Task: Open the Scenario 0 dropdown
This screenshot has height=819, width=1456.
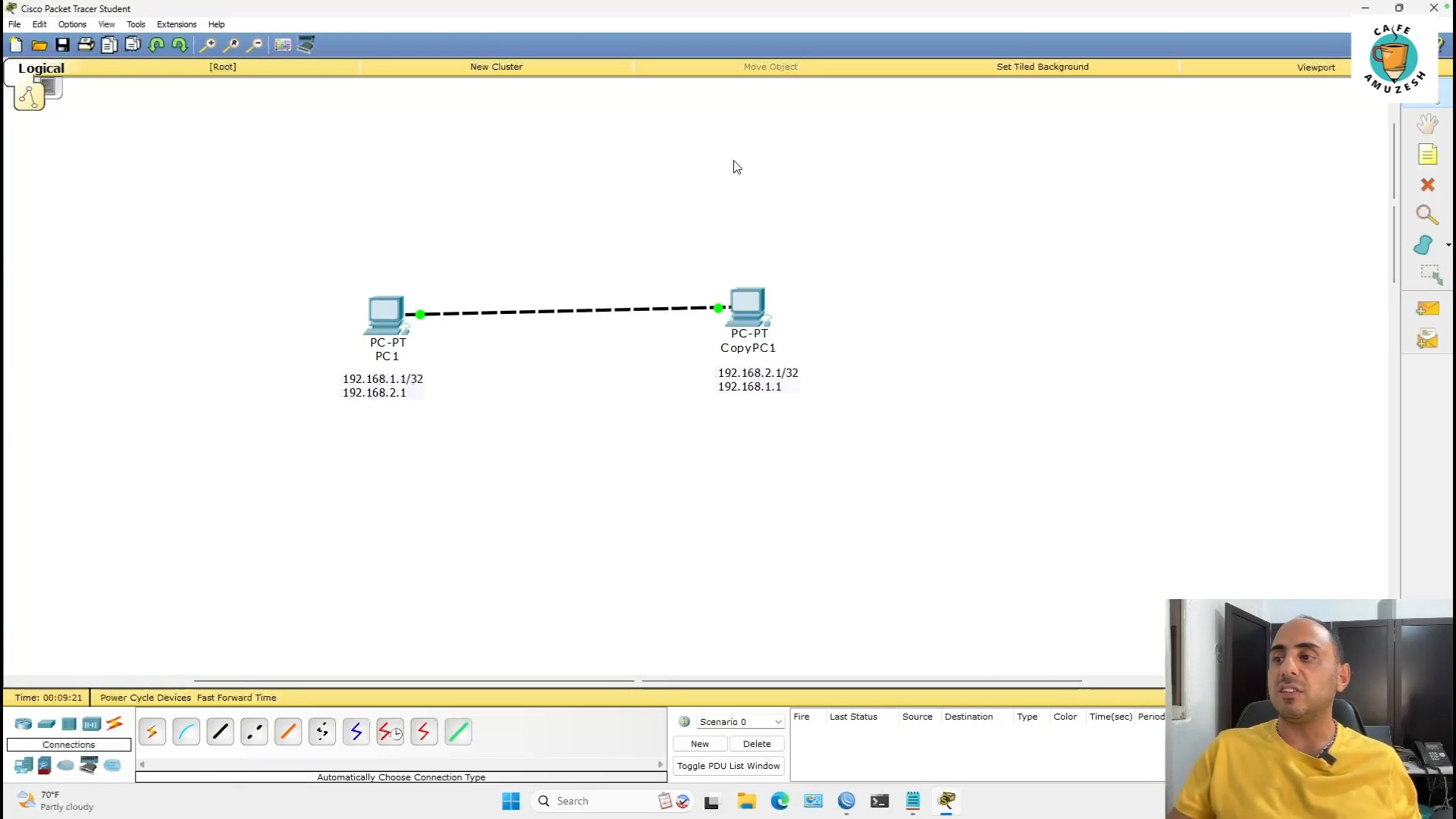Action: coord(740,722)
